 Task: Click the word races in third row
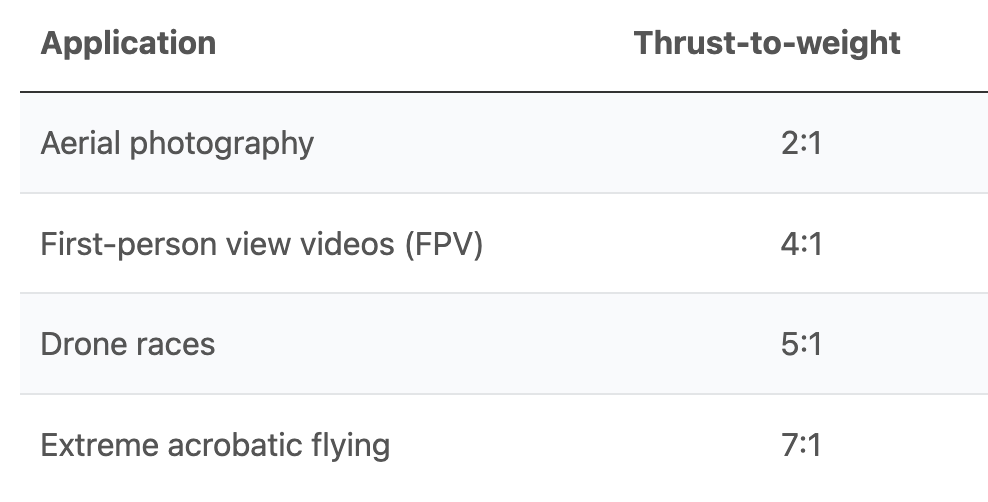(173, 346)
